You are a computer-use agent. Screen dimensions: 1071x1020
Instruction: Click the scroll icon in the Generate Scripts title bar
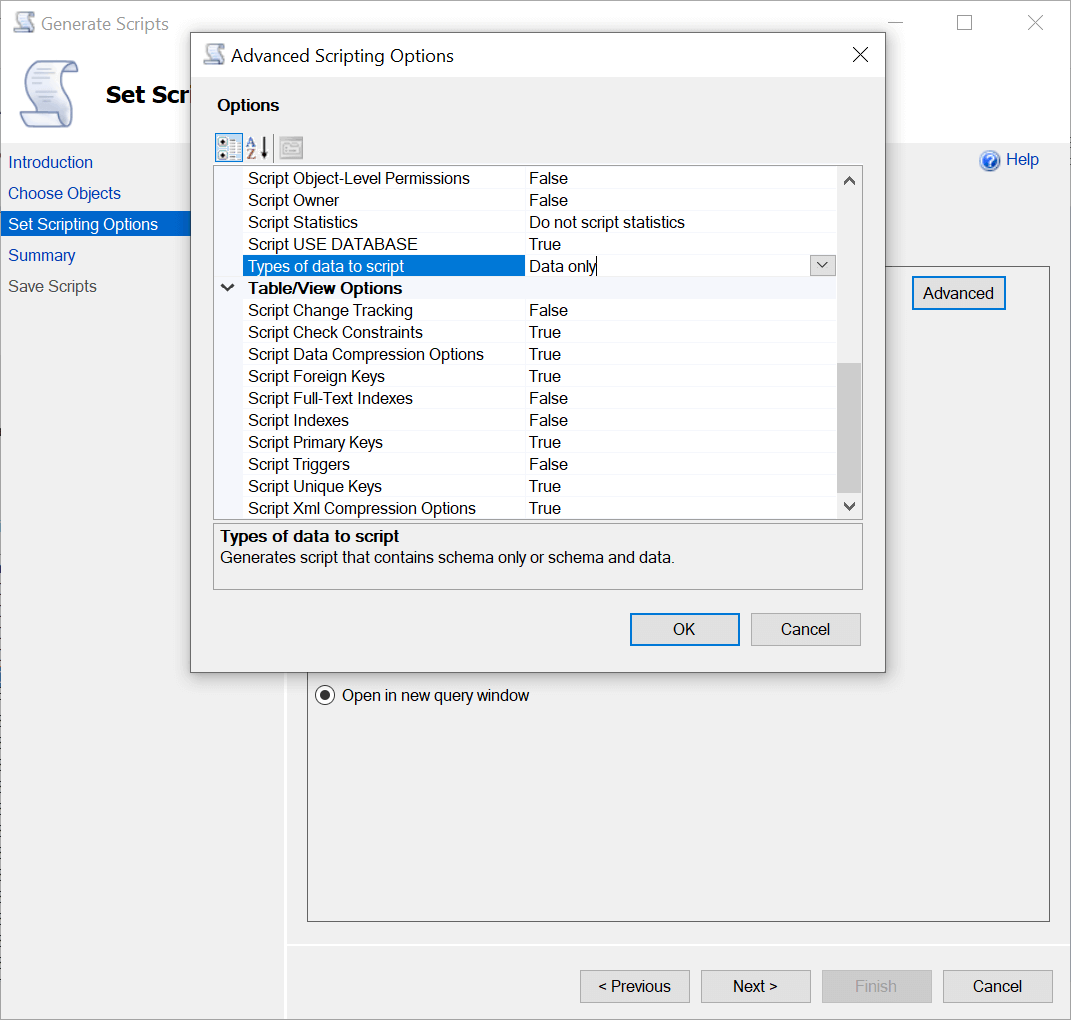point(22,22)
